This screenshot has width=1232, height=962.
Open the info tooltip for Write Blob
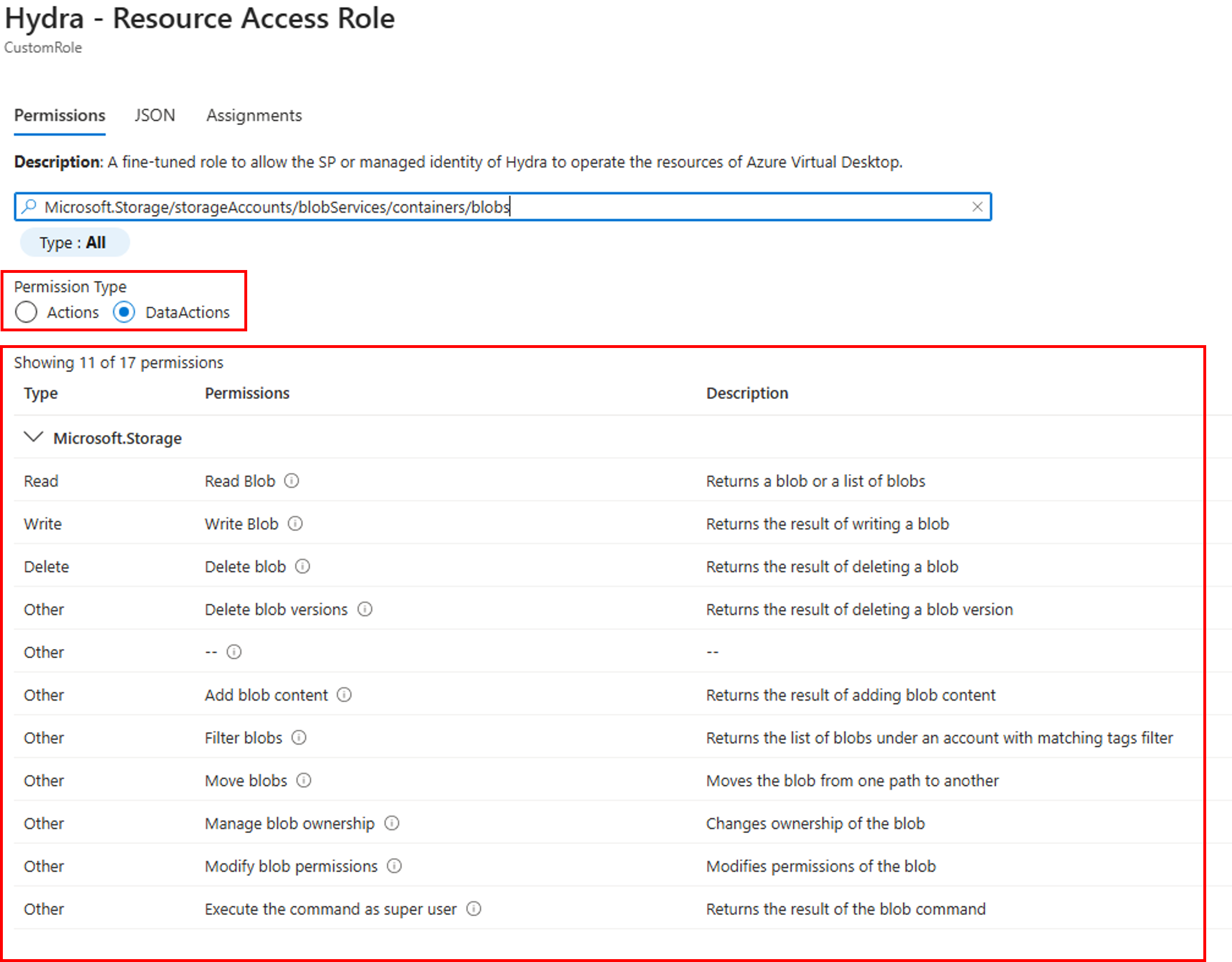click(296, 523)
